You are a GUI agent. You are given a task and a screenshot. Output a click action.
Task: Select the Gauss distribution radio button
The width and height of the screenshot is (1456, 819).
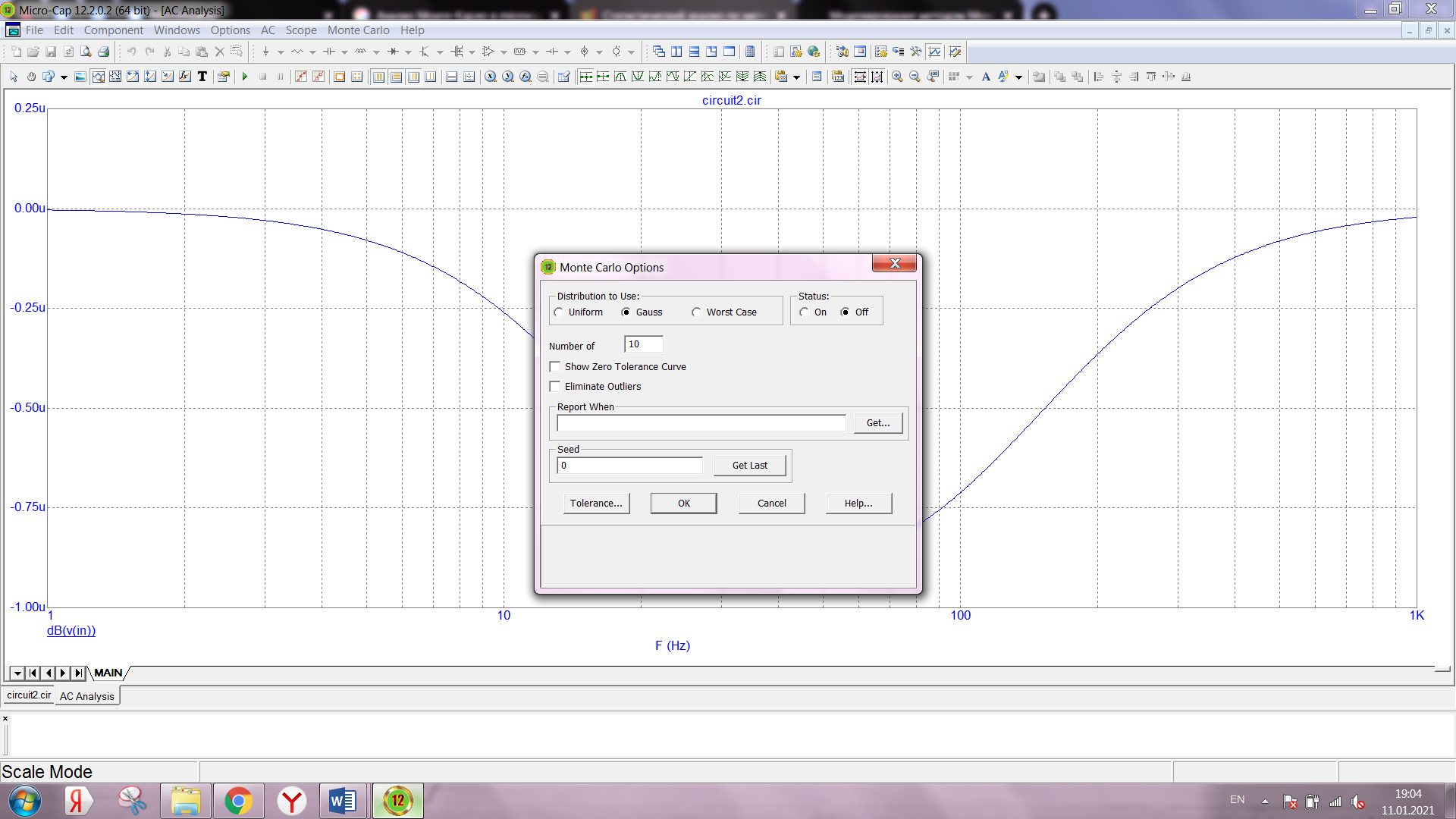point(642,312)
